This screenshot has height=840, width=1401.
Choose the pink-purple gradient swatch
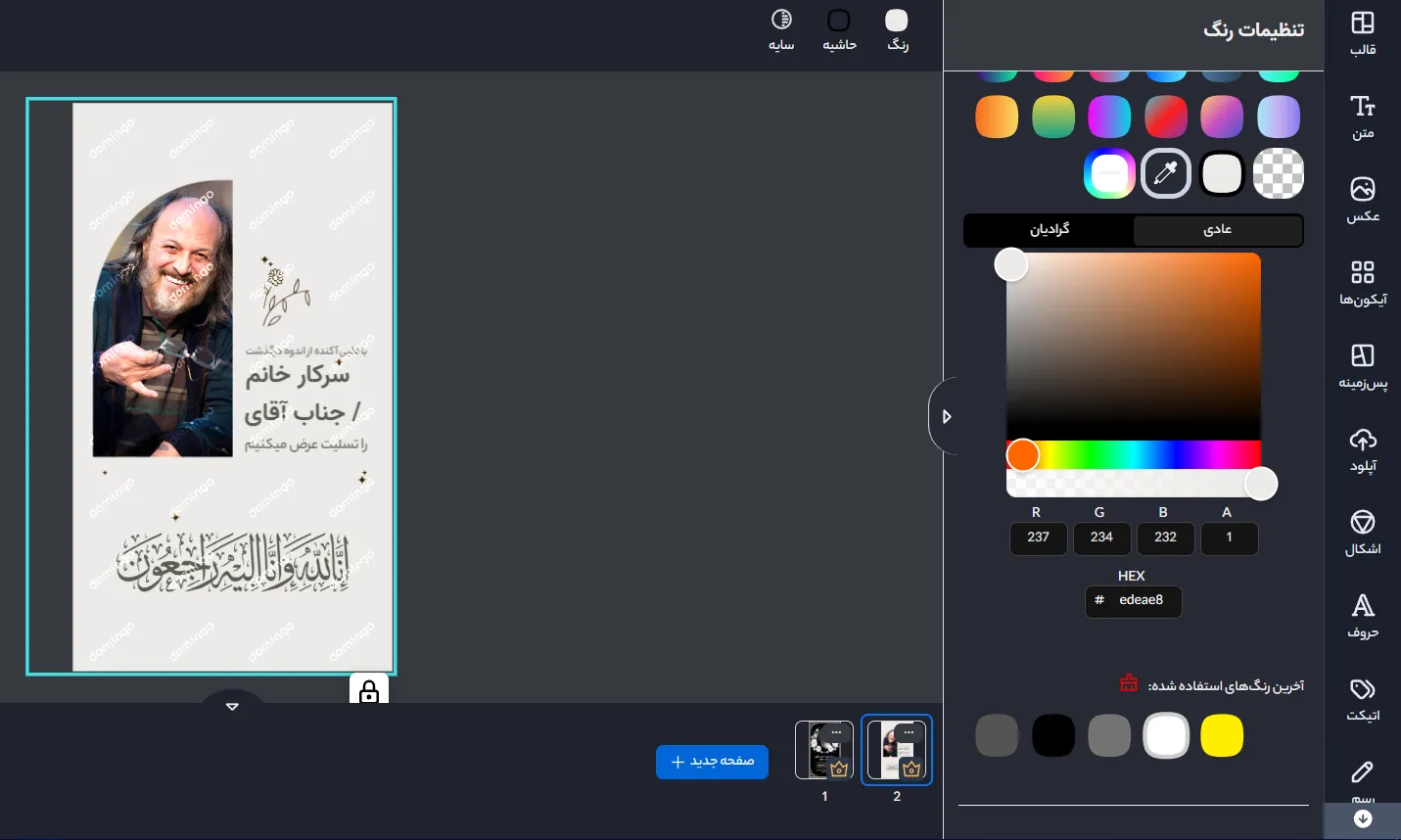(1222, 117)
